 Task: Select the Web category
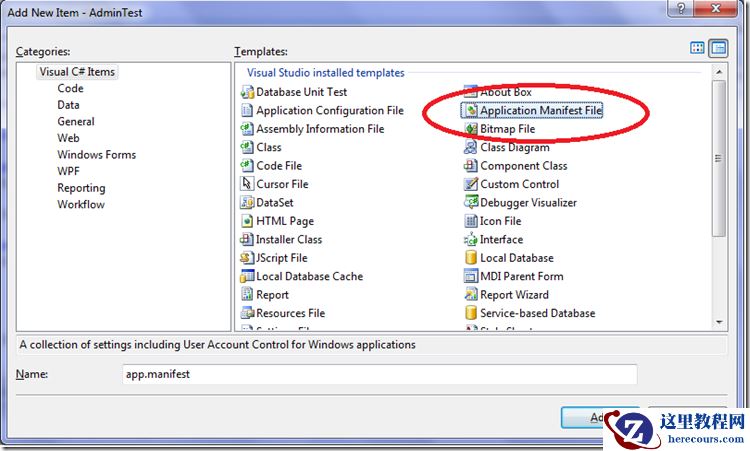68,138
